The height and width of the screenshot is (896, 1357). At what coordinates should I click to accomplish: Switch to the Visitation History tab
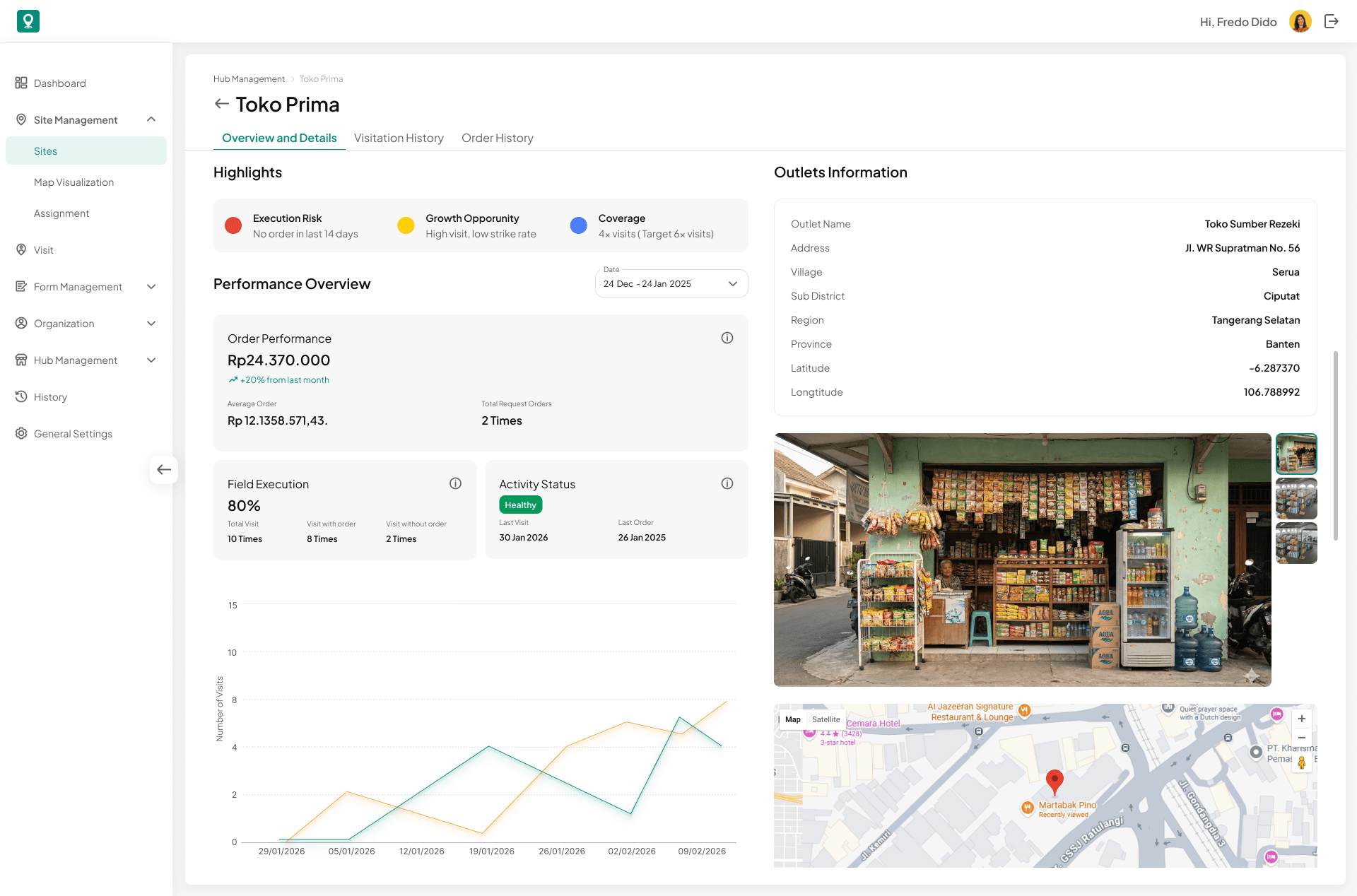pos(399,138)
